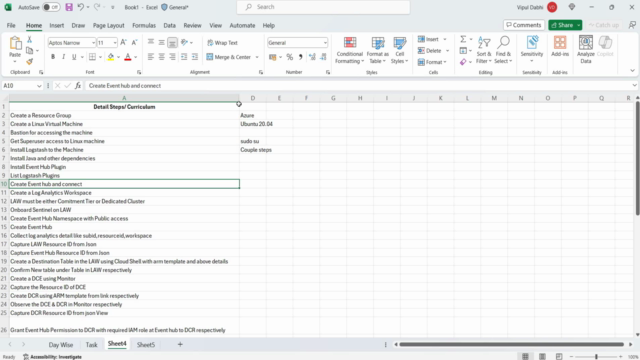Adjust the zoom slider
640x360 pixels.
tap(596, 357)
